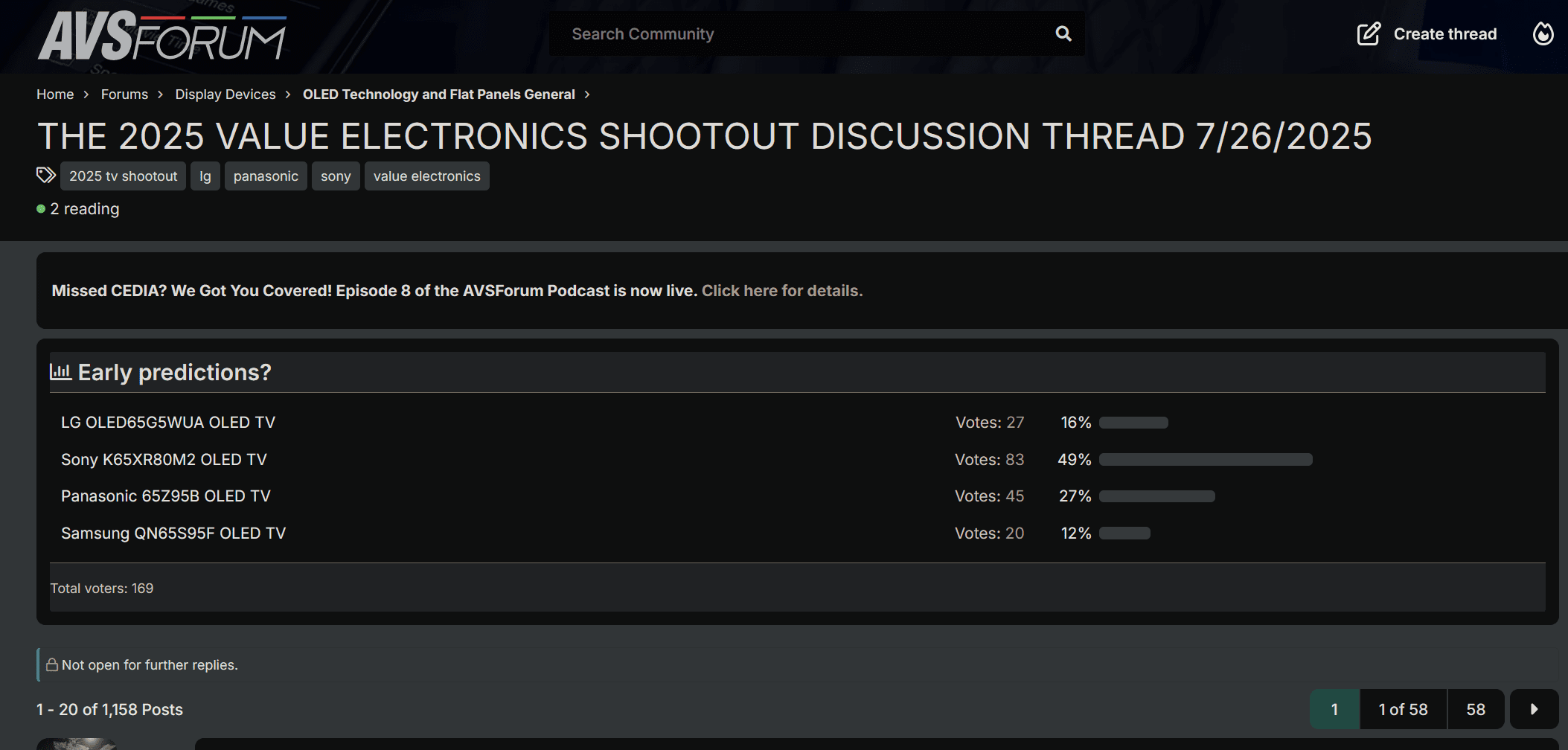Click the 27% percentage label
The image size is (1568, 750).
pyautogui.click(x=1075, y=496)
